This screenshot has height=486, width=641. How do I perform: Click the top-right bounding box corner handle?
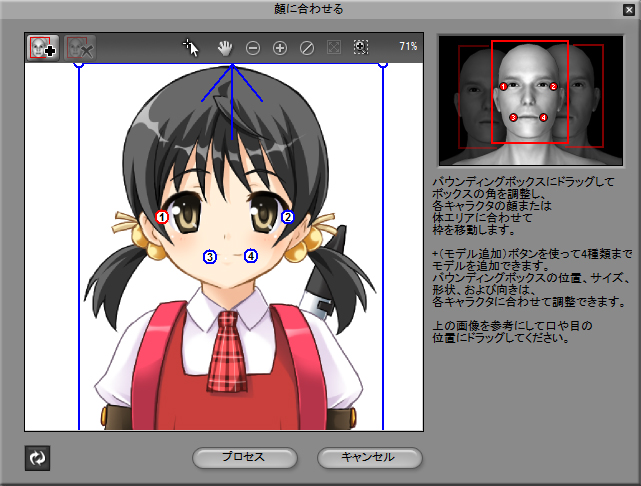383,65
